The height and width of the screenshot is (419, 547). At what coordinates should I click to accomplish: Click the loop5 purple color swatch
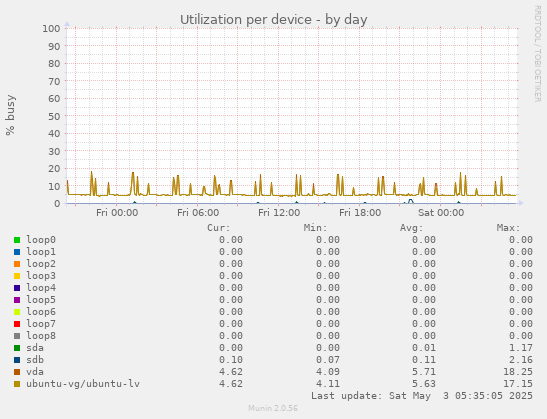[x=17, y=300]
